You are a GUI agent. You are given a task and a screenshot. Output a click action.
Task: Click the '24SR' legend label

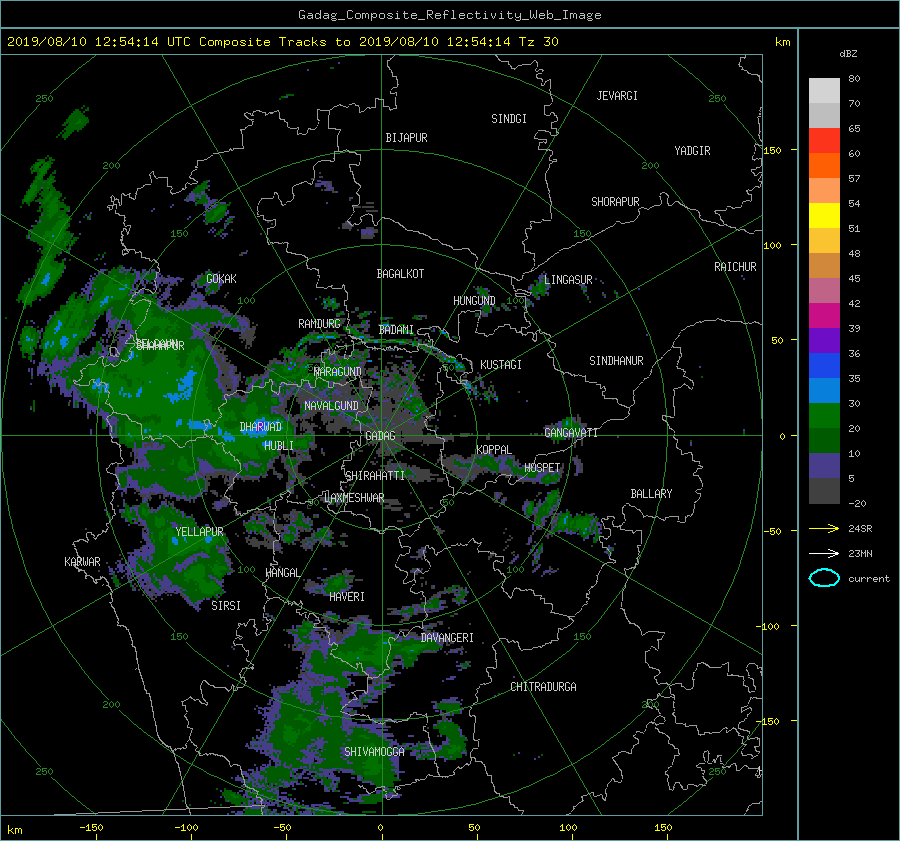860,529
